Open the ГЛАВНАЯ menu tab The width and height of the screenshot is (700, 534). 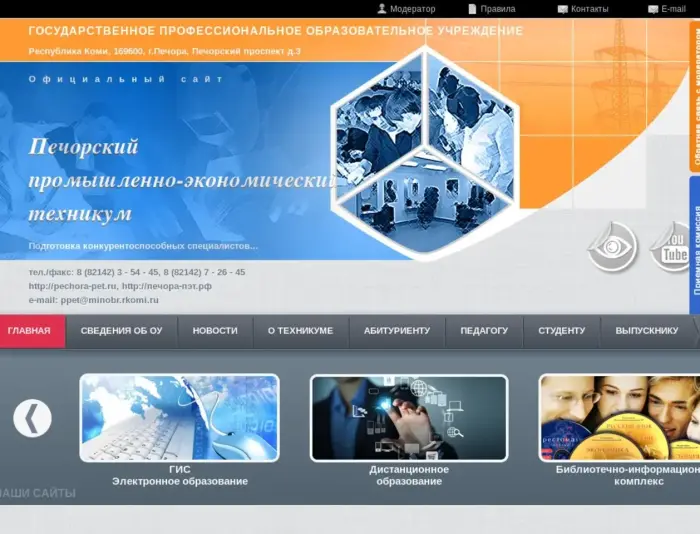(29, 331)
